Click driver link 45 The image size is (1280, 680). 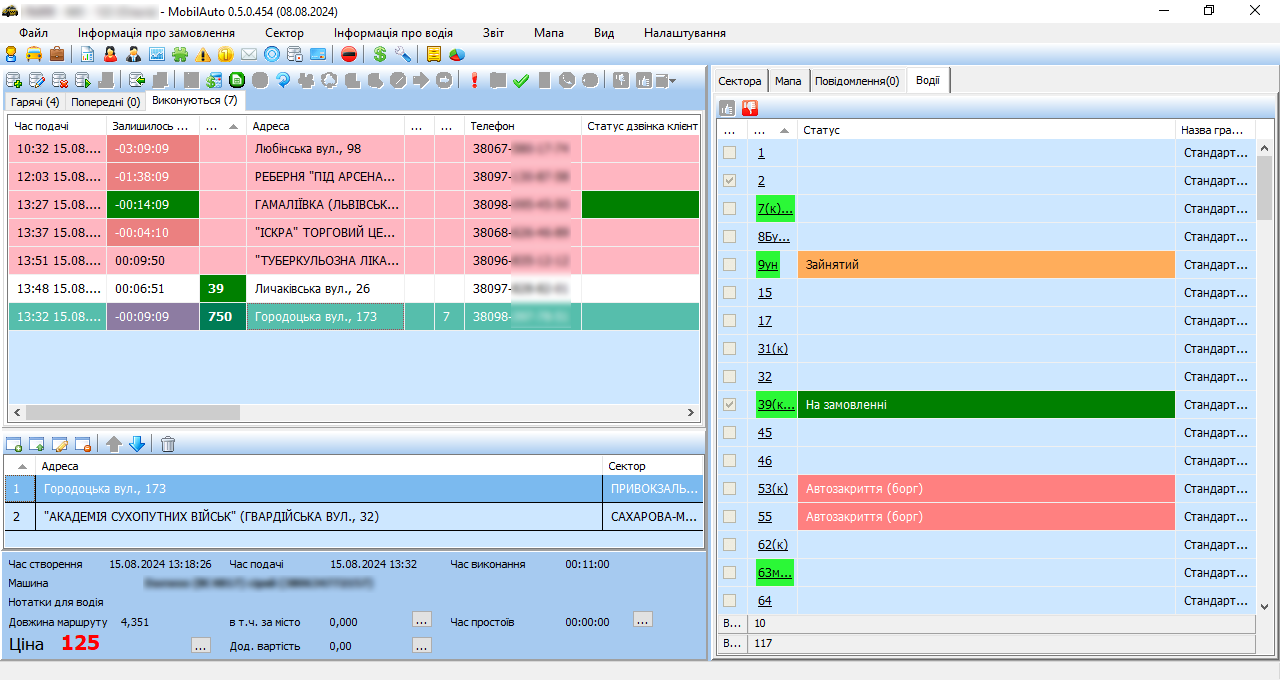click(764, 433)
